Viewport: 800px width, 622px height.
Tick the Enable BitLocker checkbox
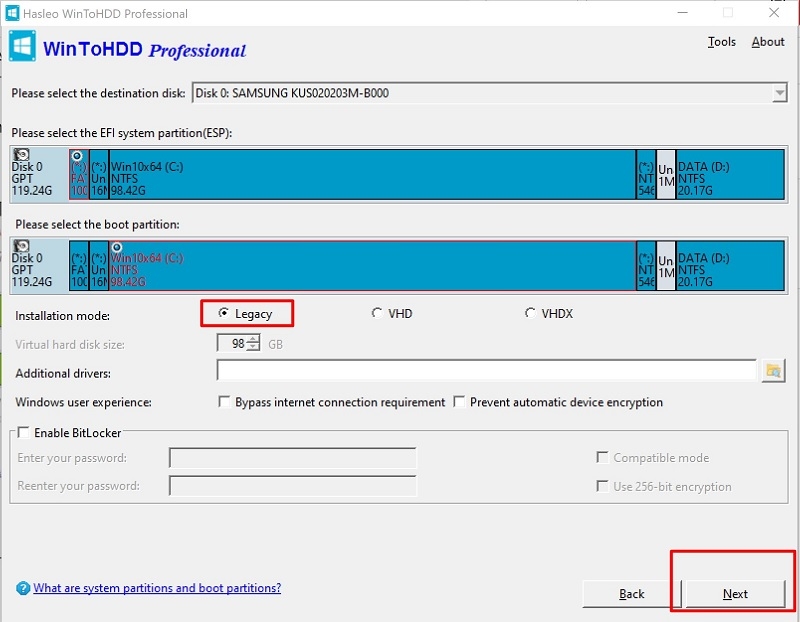click(x=23, y=433)
